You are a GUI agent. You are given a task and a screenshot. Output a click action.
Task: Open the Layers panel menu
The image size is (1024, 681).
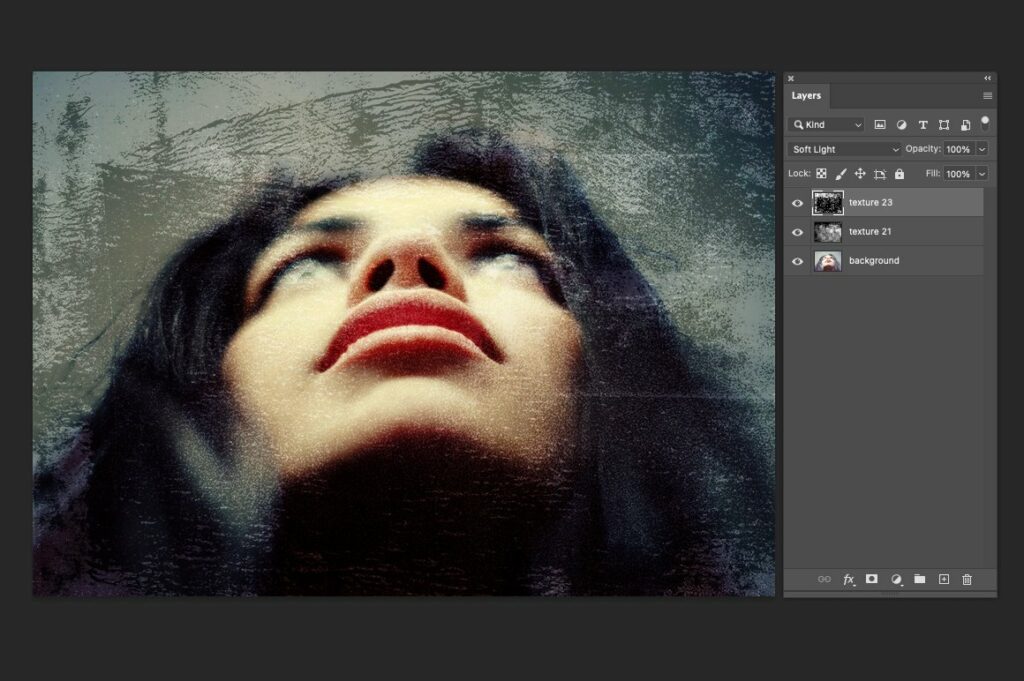tap(987, 96)
